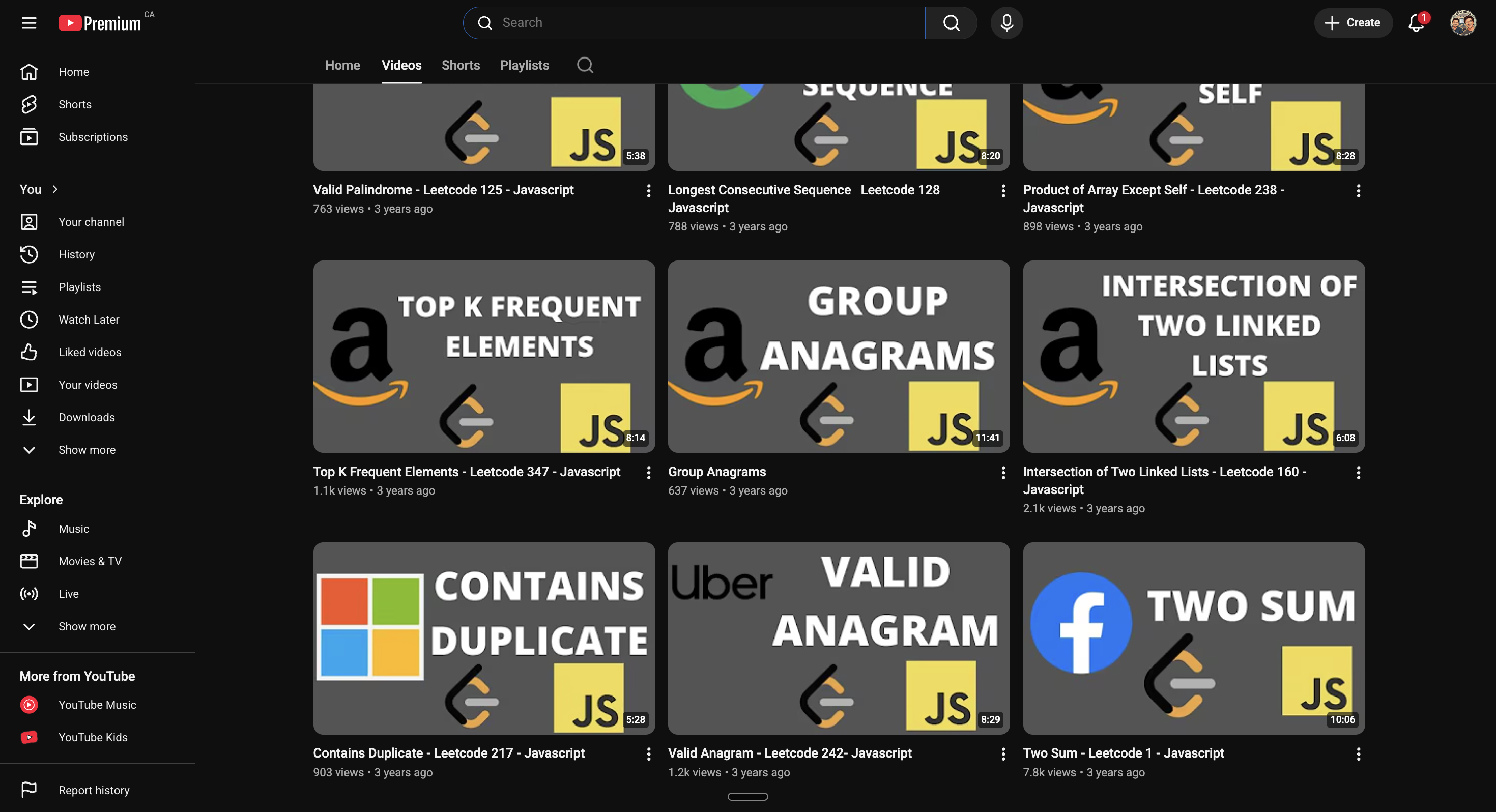Search this channel with the magnifier icon
Screen dimensions: 1496x812
(585, 65)
